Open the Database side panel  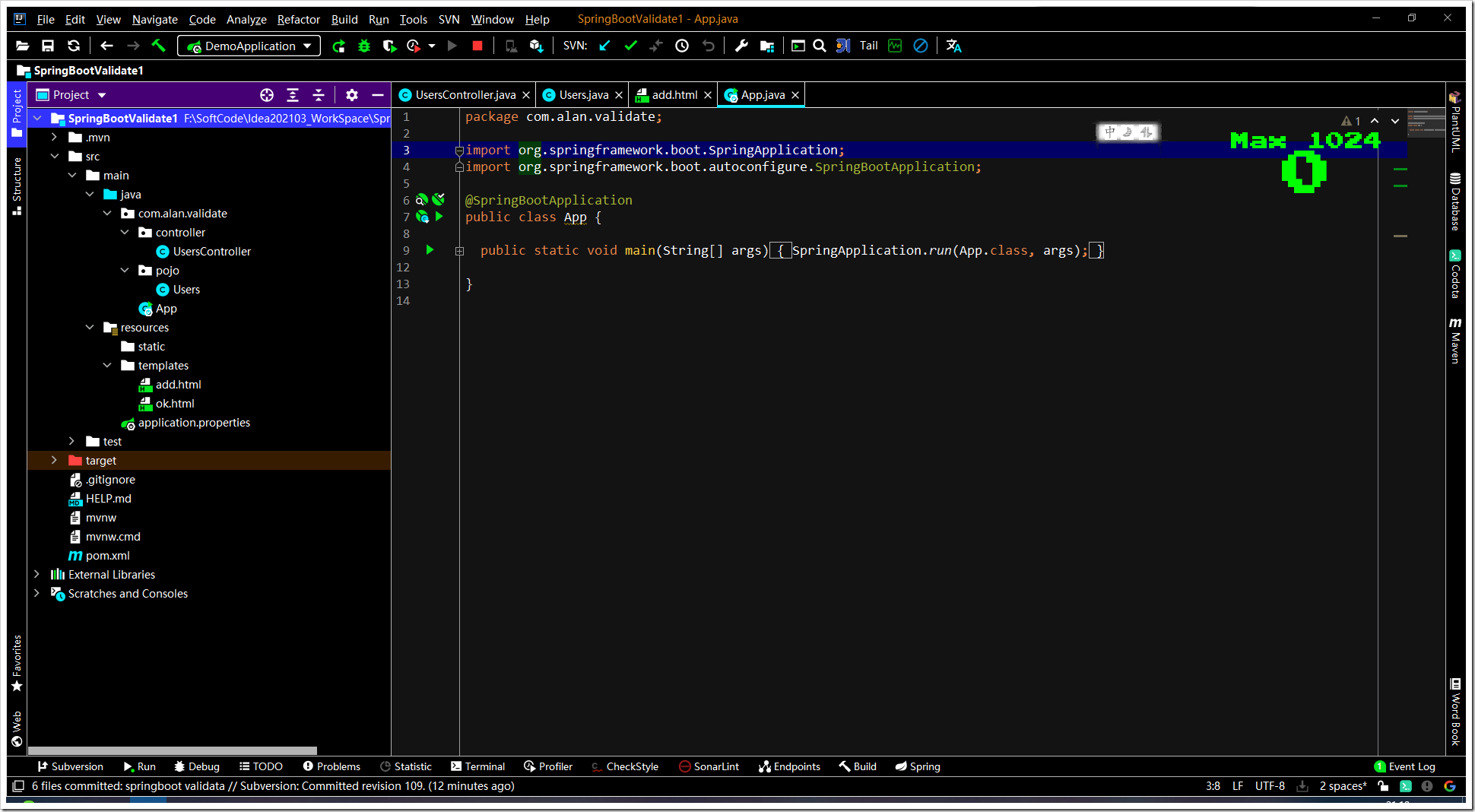click(x=1455, y=201)
